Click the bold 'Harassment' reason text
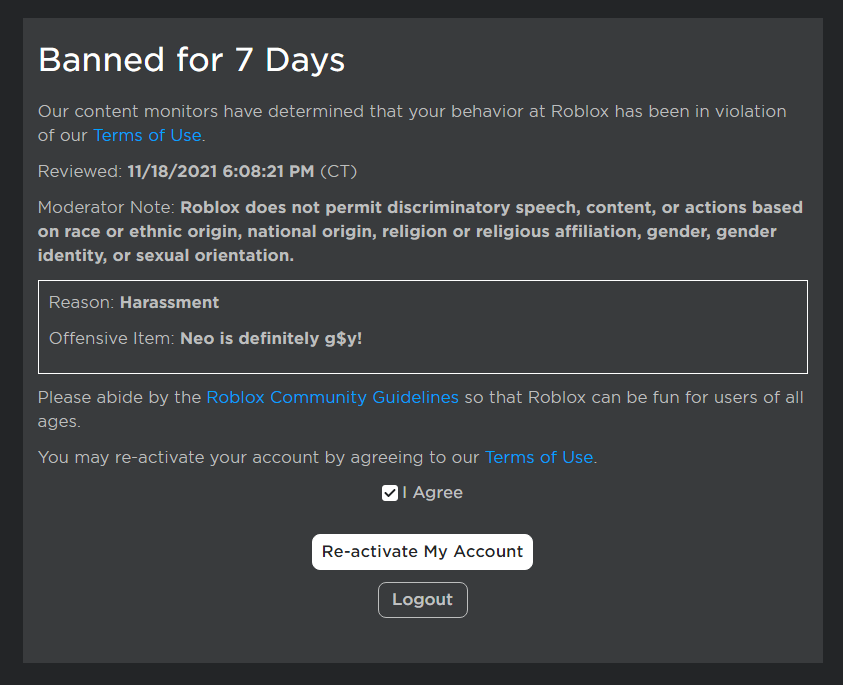843x685 pixels. click(x=169, y=302)
